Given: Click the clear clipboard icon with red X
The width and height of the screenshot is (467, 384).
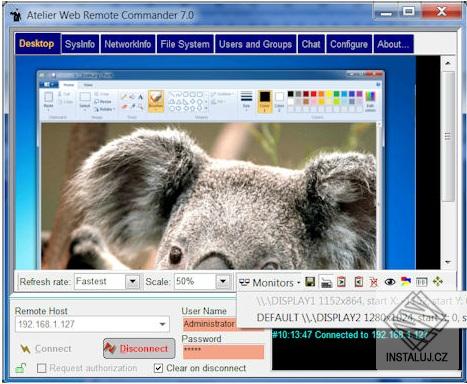Looking at the screenshot, I should point(374,282).
